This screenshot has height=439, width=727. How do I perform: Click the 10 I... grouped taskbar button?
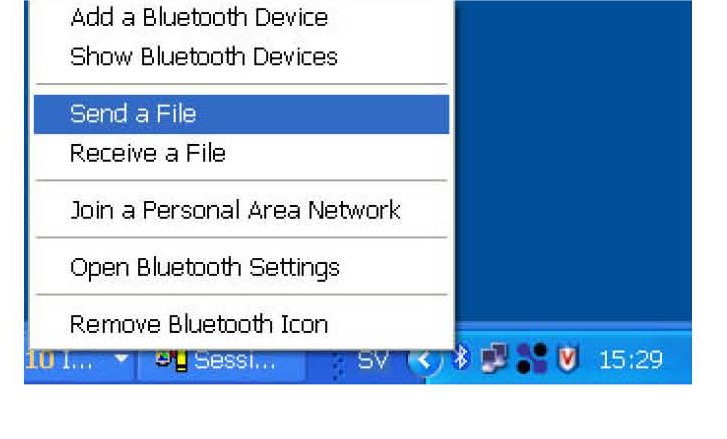click(80, 361)
